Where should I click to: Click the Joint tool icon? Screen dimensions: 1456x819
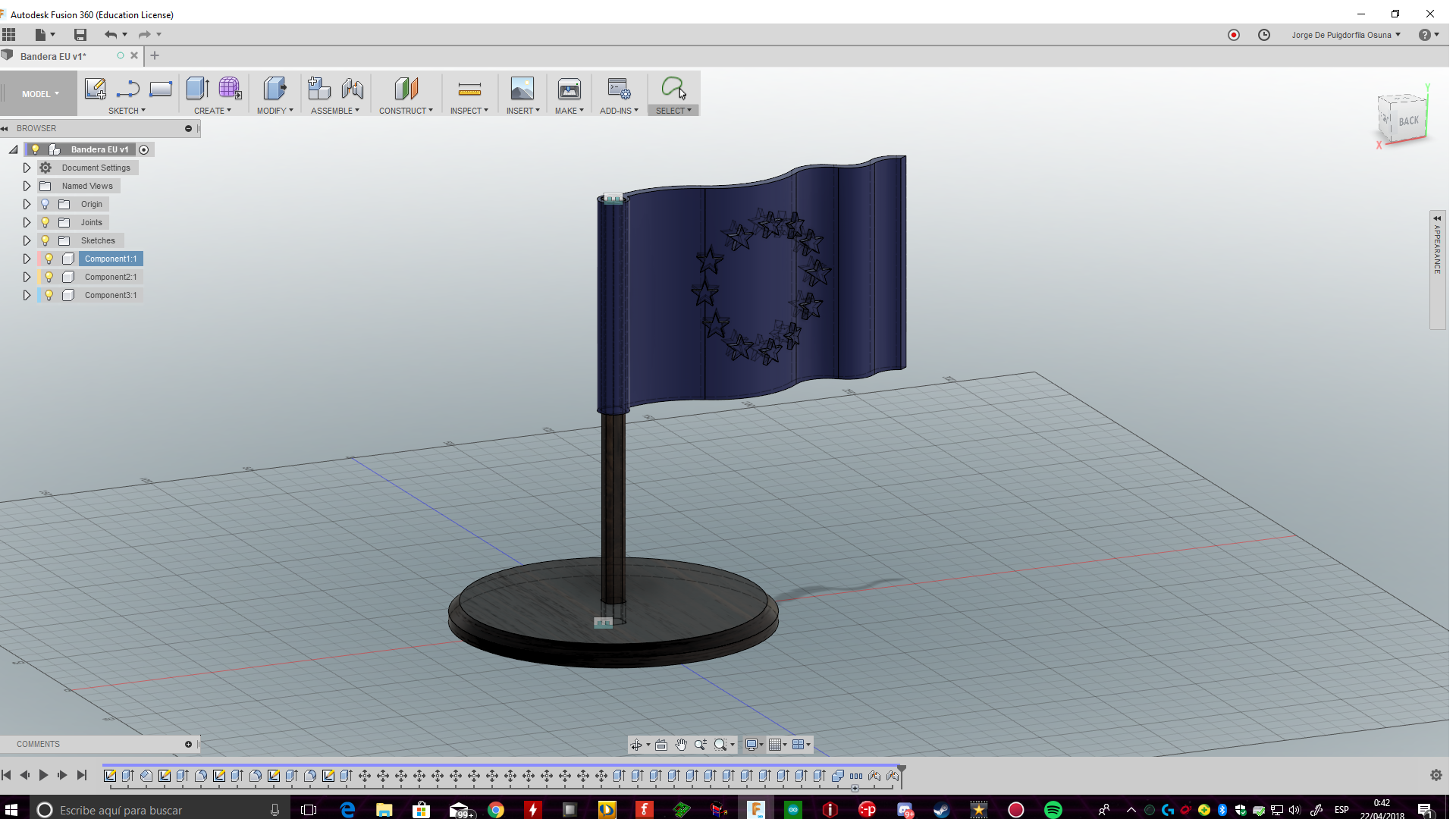[x=353, y=89]
